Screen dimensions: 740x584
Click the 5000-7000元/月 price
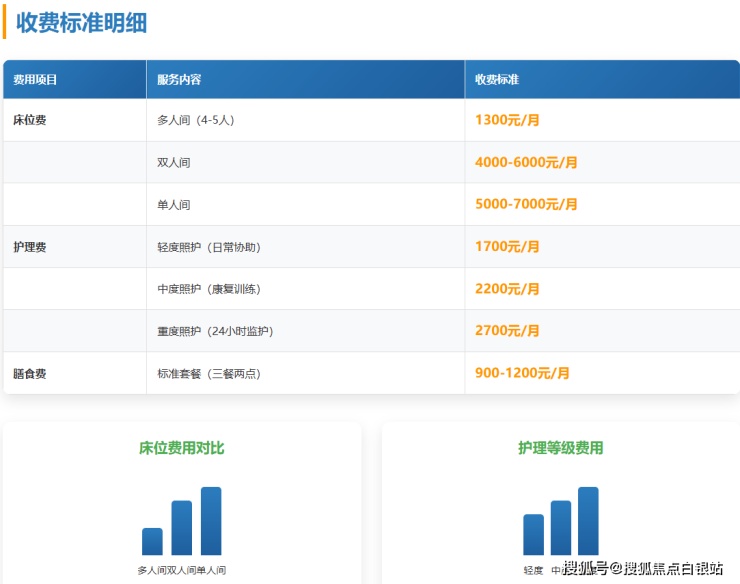pyautogui.click(x=526, y=204)
